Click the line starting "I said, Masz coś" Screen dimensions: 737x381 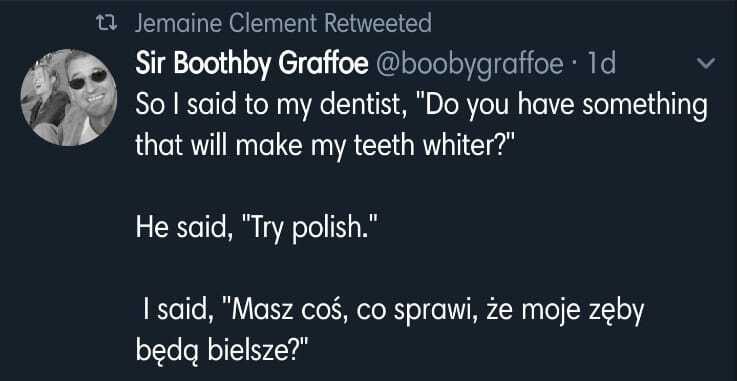tap(393, 312)
